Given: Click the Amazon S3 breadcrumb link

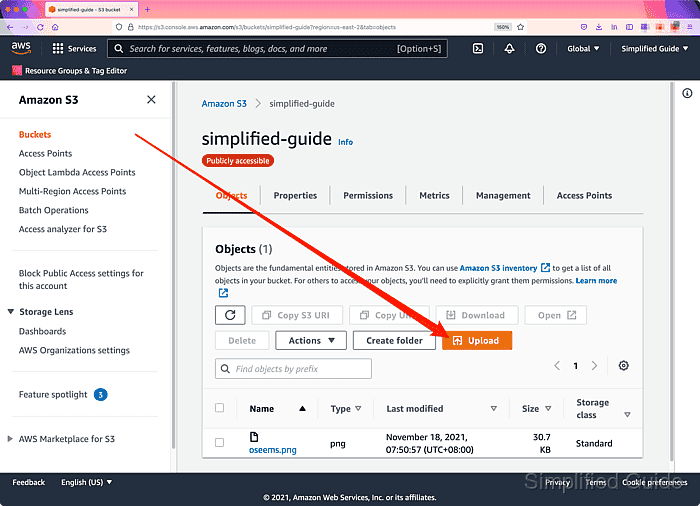Looking at the screenshot, I should pyautogui.click(x=224, y=104).
